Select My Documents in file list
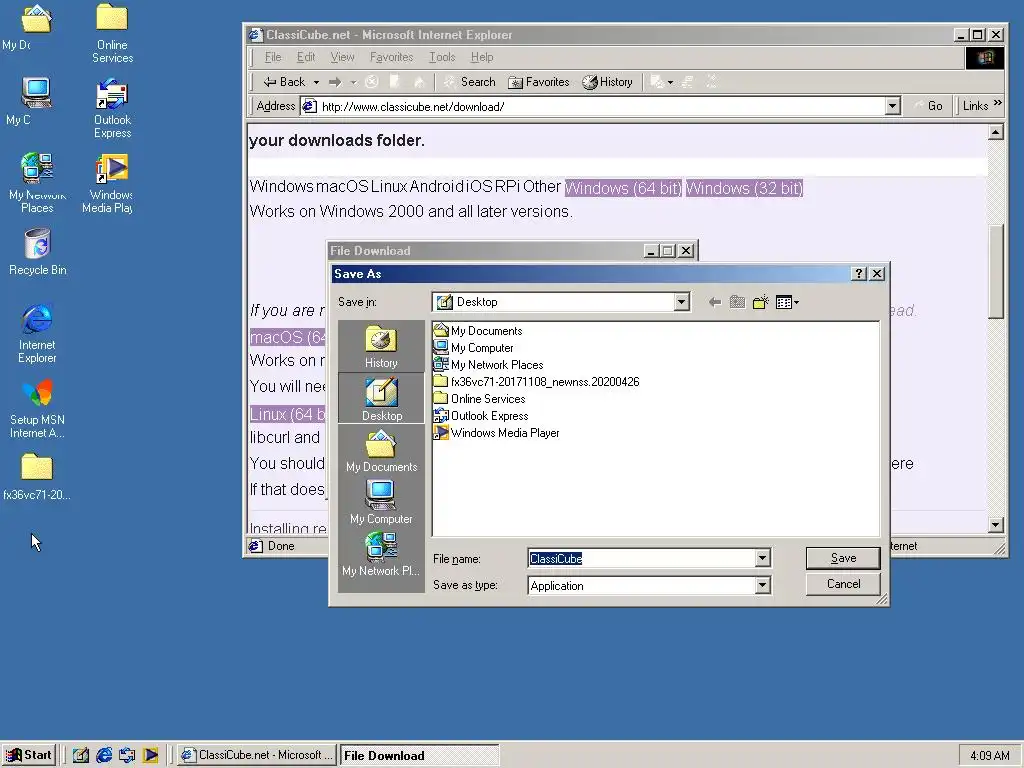Viewport: 1024px width, 768px height. [x=478, y=330]
